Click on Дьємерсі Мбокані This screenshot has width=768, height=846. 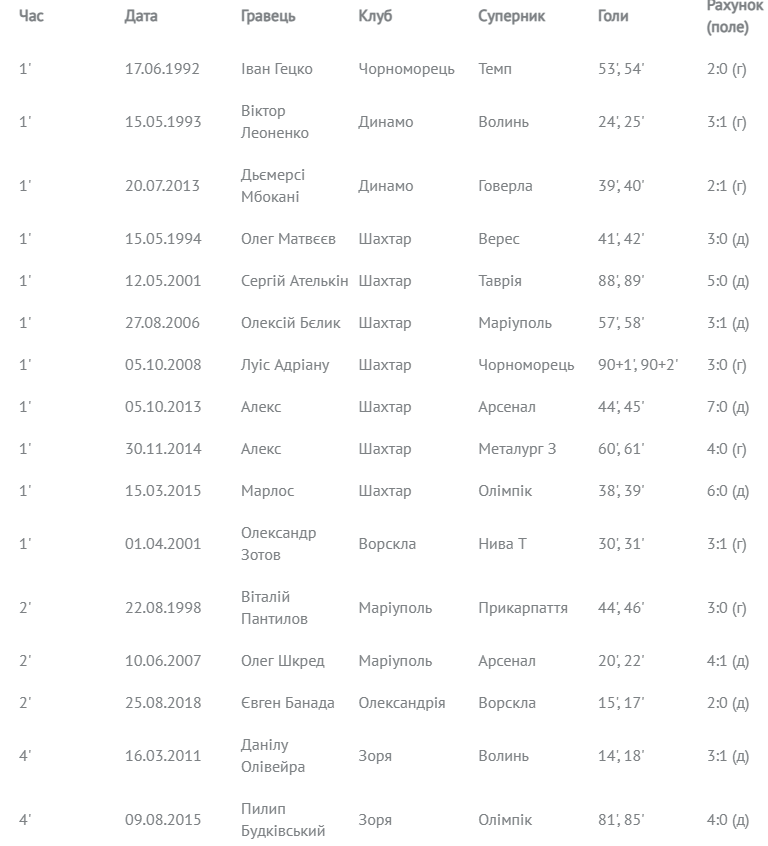coord(271,186)
